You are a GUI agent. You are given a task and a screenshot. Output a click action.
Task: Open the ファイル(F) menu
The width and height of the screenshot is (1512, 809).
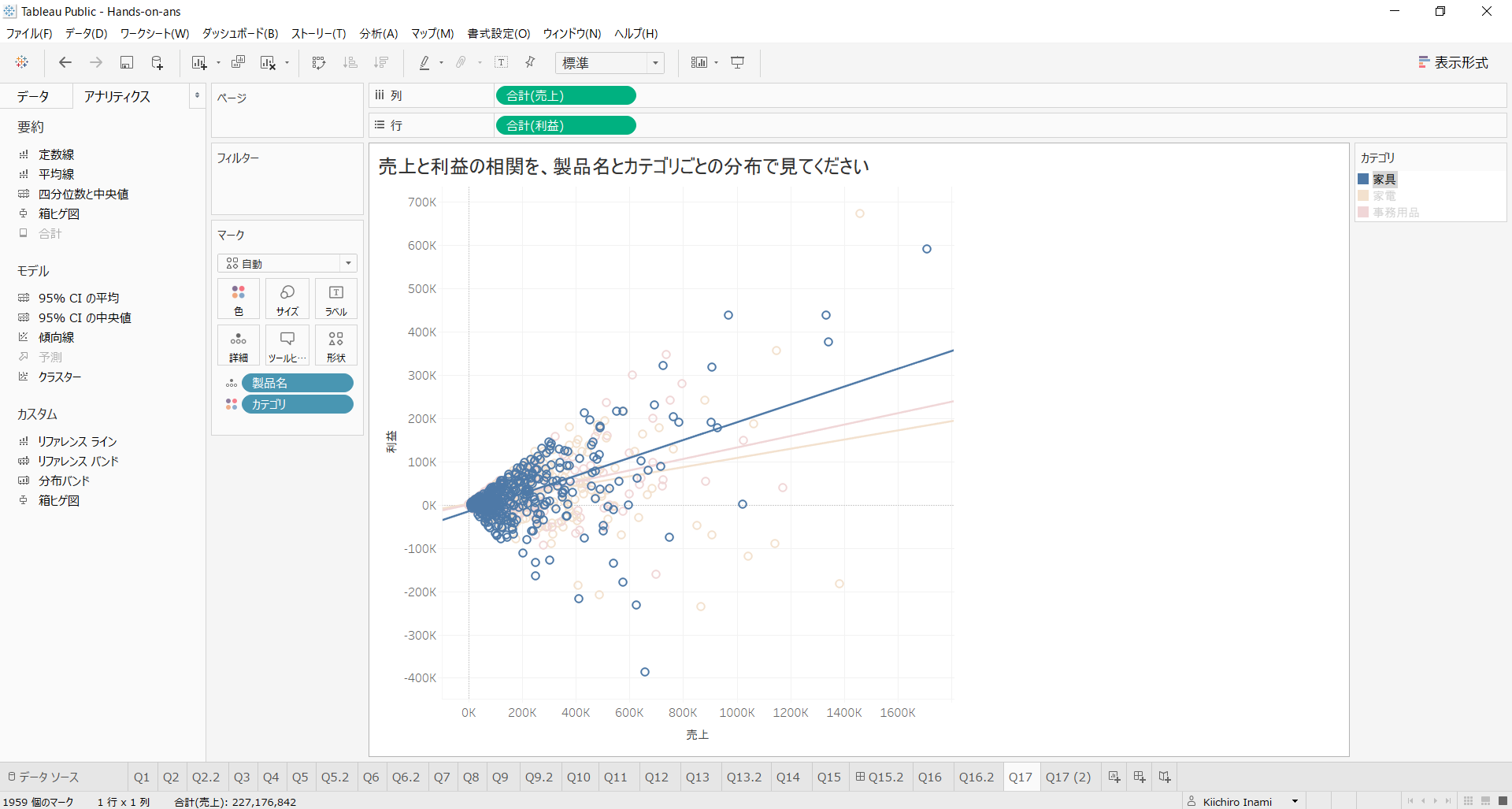(29, 33)
